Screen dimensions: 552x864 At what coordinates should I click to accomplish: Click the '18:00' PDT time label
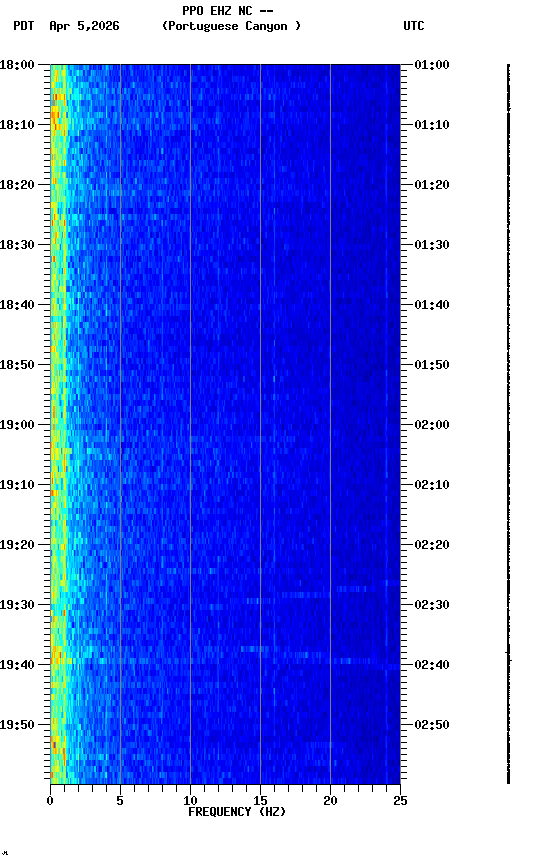17,65
